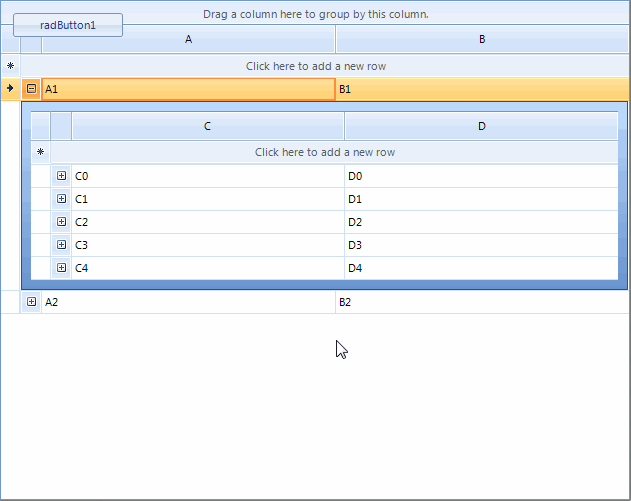Expand the C1 child row

coord(62,199)
